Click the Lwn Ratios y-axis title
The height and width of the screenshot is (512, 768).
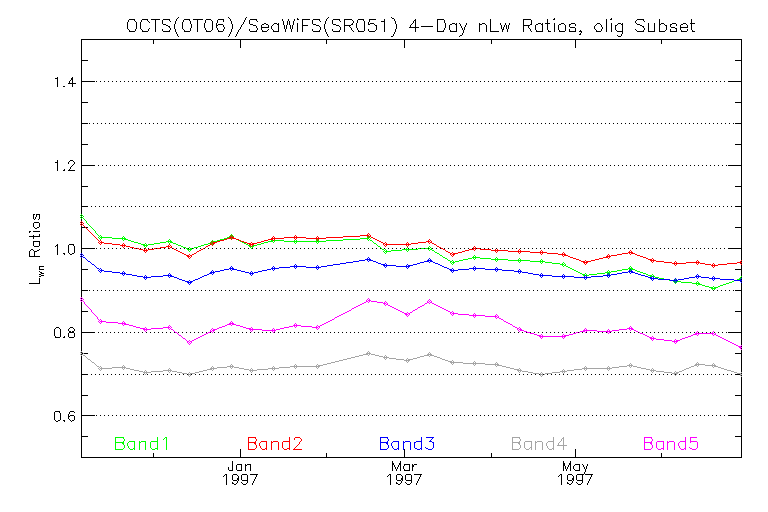tap(35, 248)
